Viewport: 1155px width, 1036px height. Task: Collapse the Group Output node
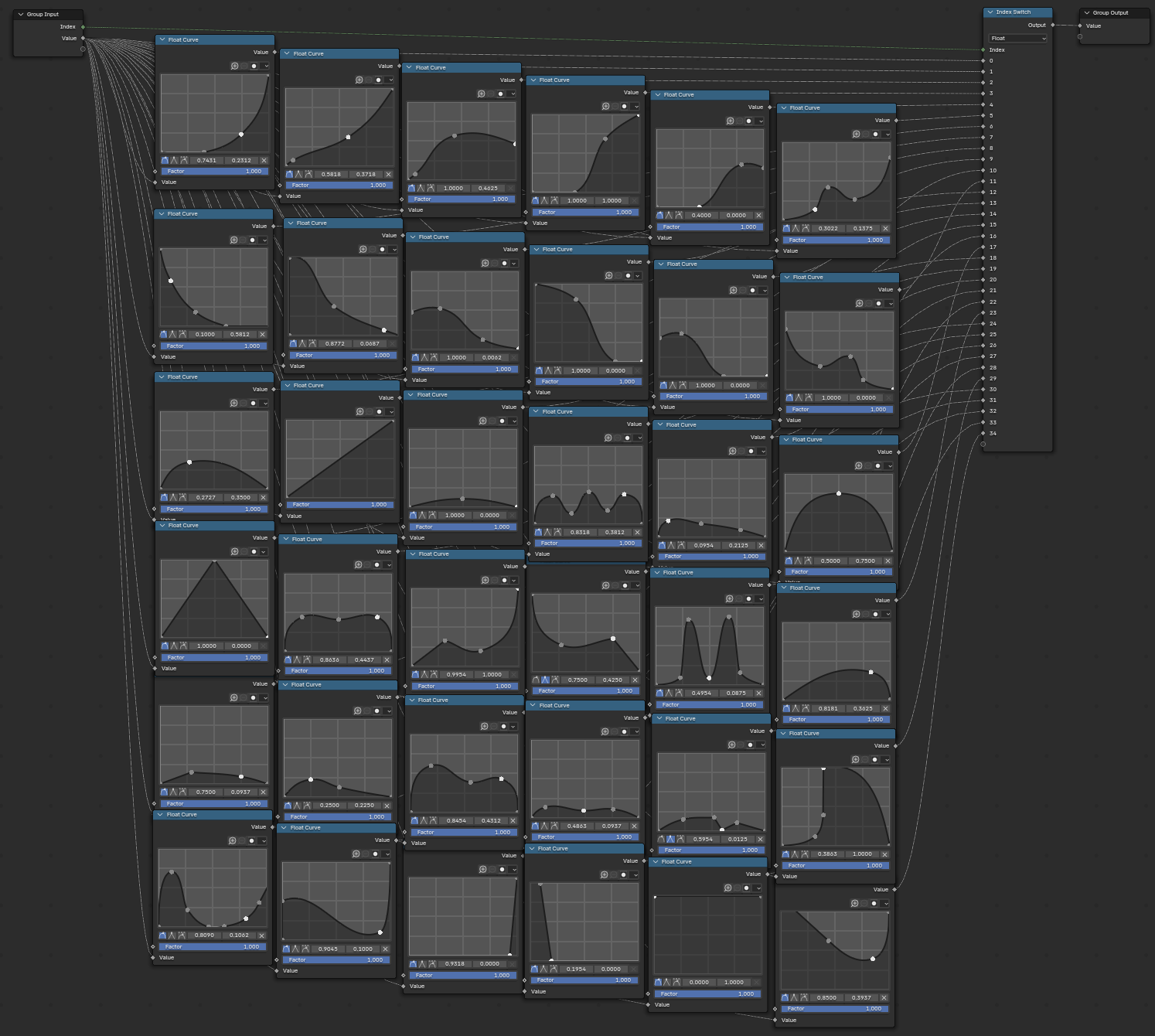click(x=1087, y=13)
